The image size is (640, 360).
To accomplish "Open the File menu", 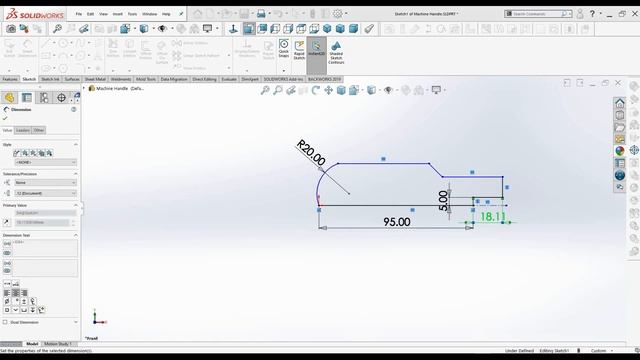I will tap(79, 14).
